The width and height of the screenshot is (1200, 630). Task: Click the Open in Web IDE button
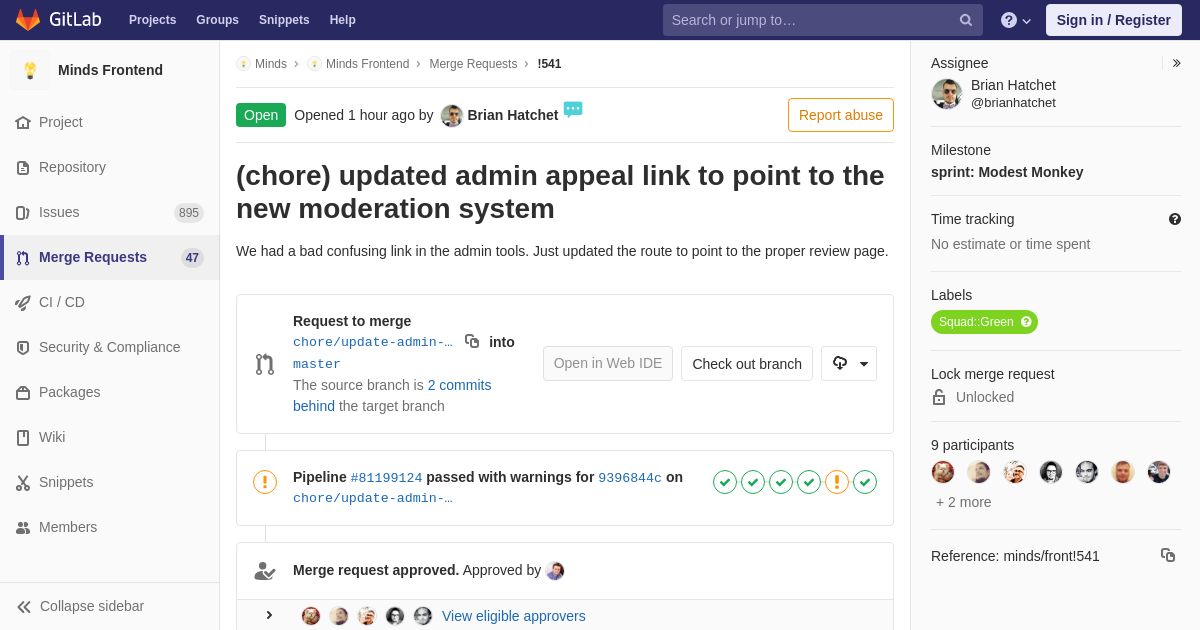(x=608, y=364)
